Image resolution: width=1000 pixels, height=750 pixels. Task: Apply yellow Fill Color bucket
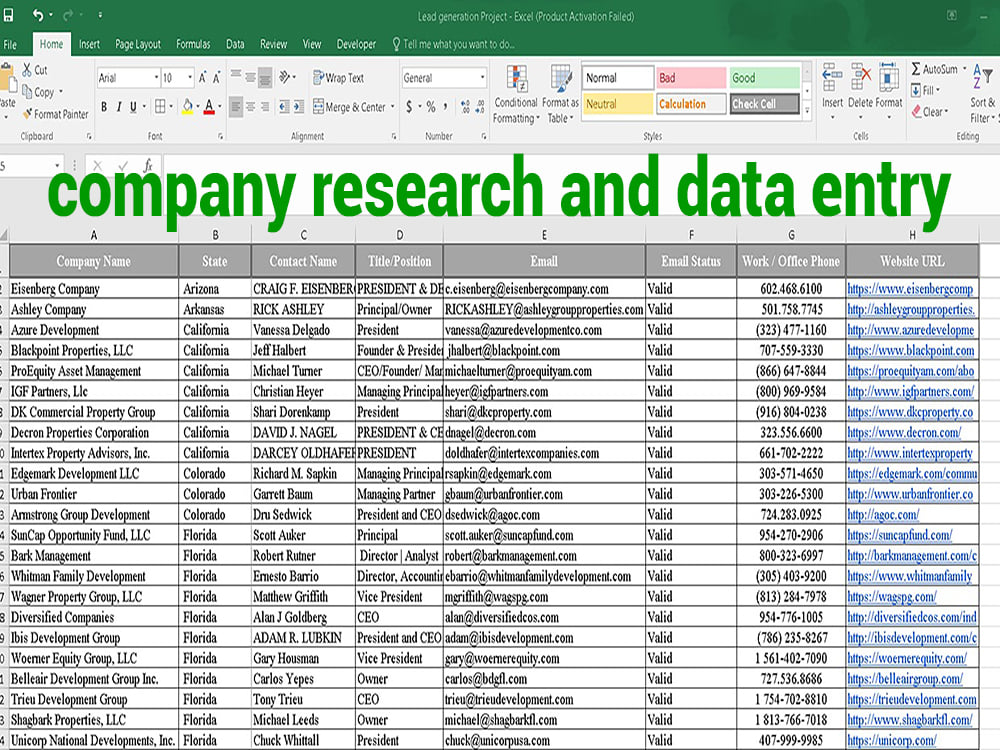pyautogui.click(x=188, y=107)
